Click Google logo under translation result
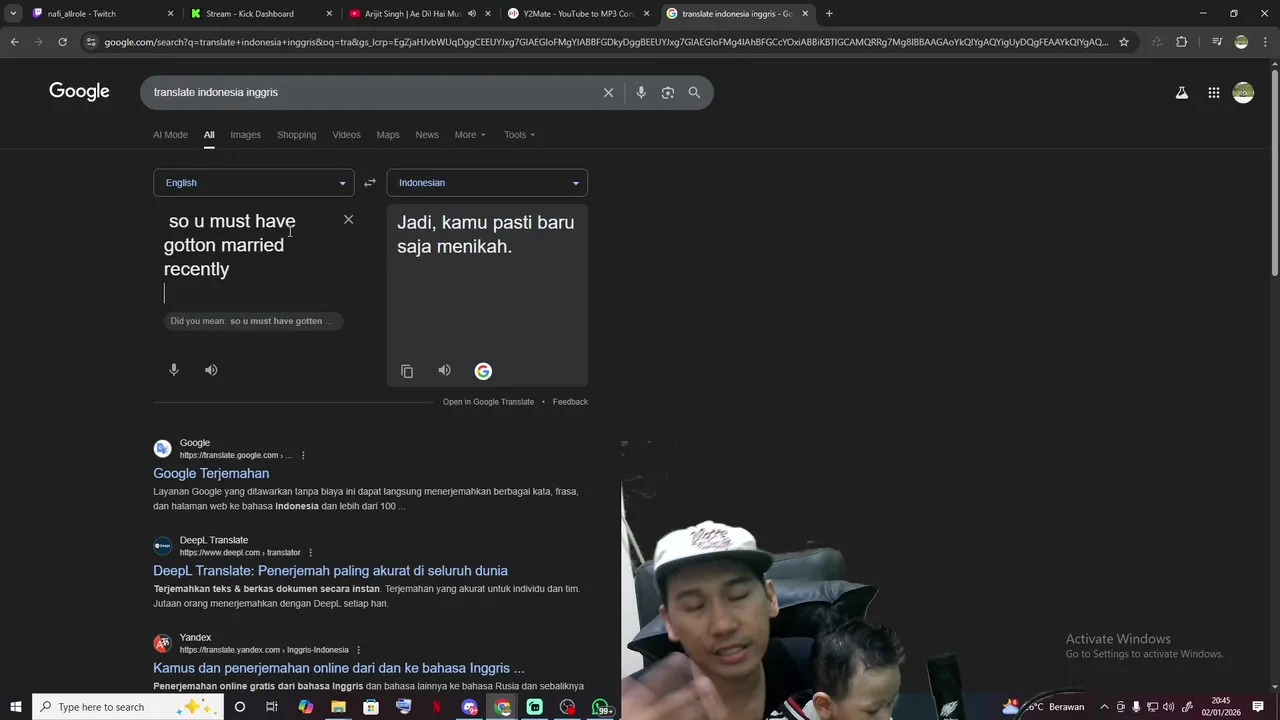 [483, 371]
